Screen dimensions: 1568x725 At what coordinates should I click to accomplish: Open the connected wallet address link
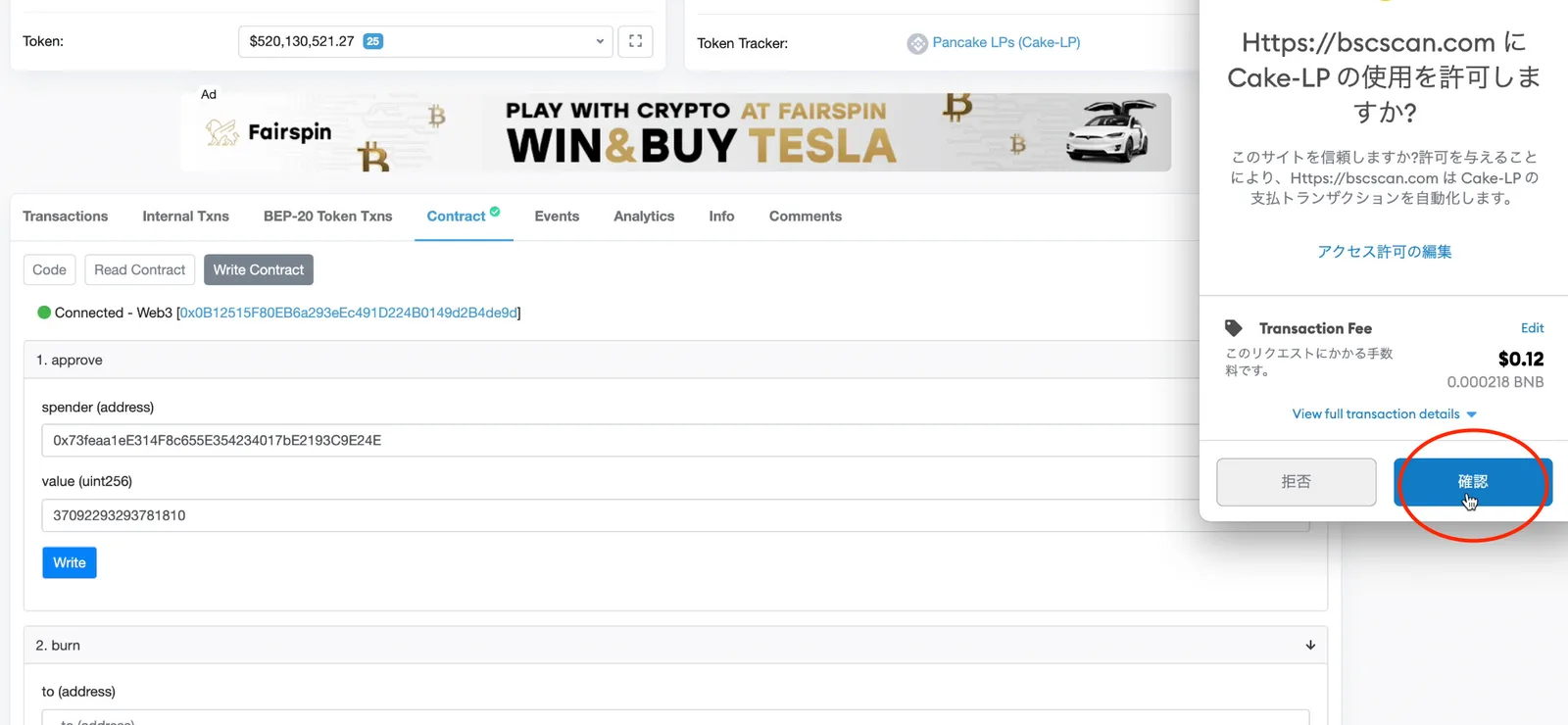pyautogui.click(x=348, y=313)
